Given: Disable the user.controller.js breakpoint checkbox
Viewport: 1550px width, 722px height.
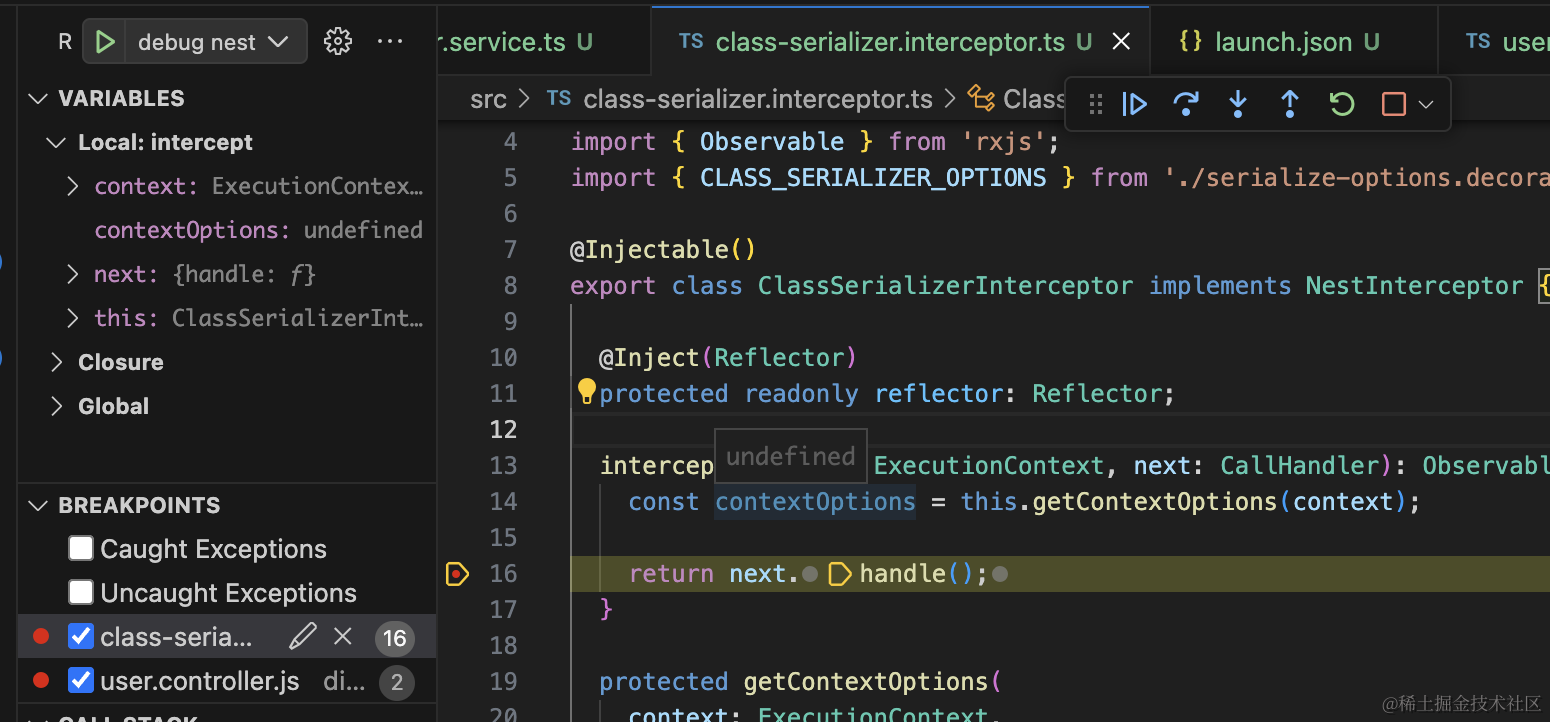Looking at the screenshot, I should pos(81,681).
